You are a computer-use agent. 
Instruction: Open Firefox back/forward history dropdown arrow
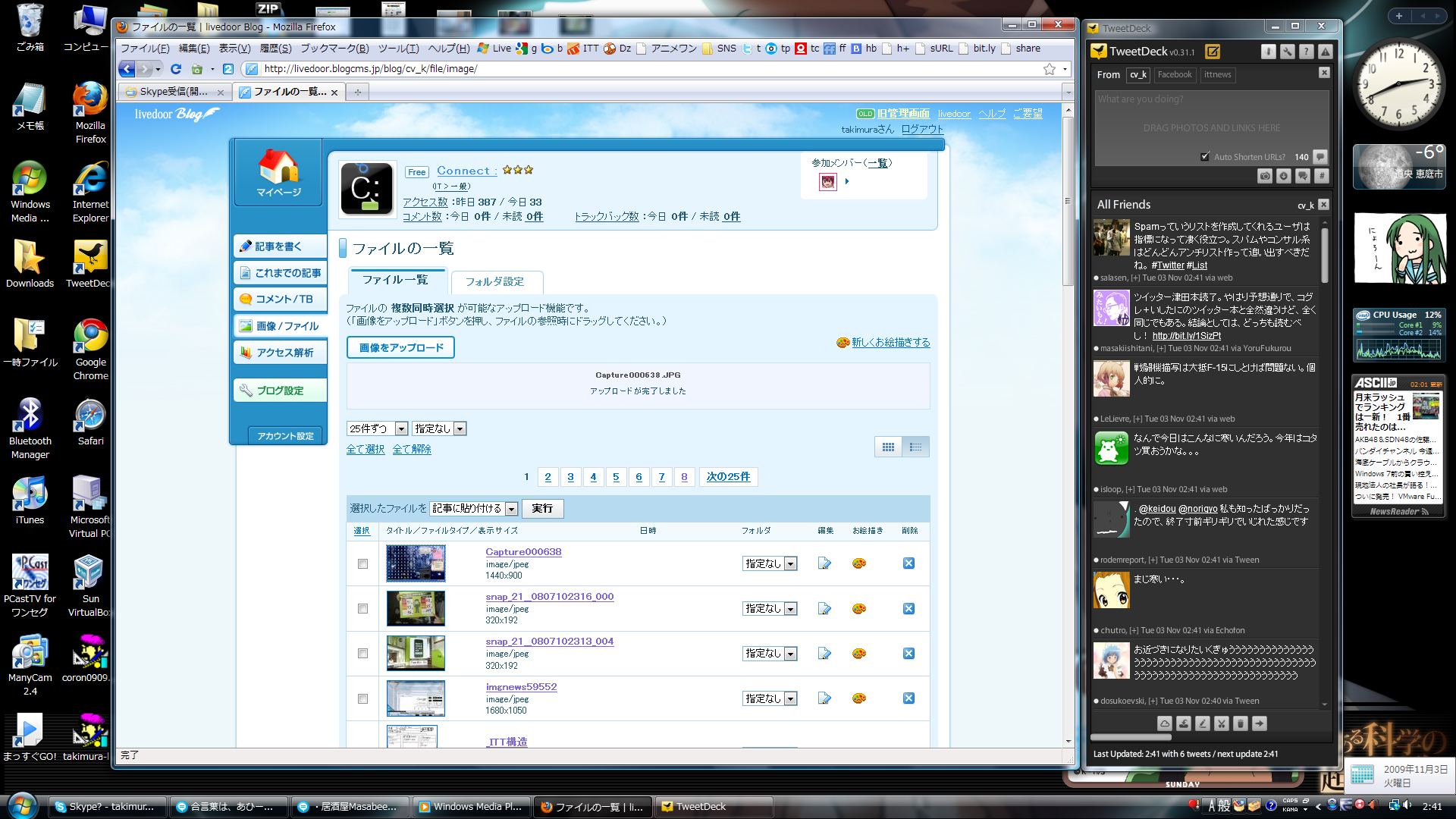158,69
